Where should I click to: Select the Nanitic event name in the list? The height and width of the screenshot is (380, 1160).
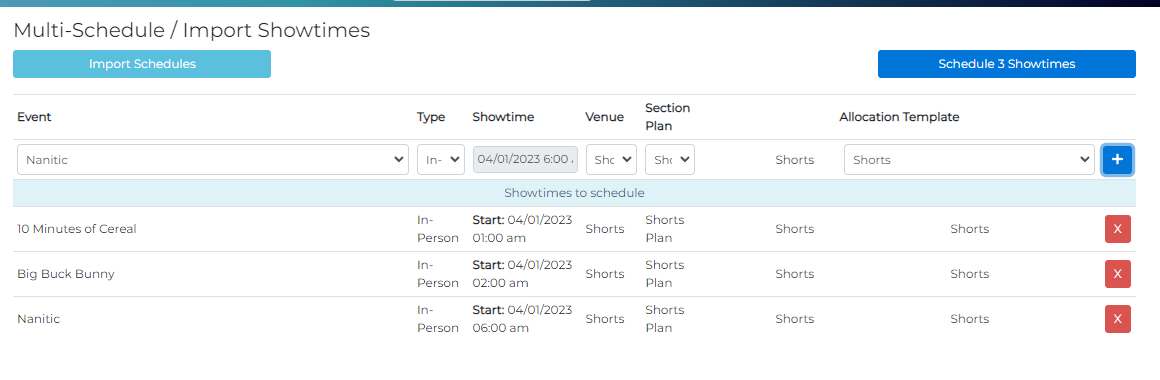coord(38,319)
